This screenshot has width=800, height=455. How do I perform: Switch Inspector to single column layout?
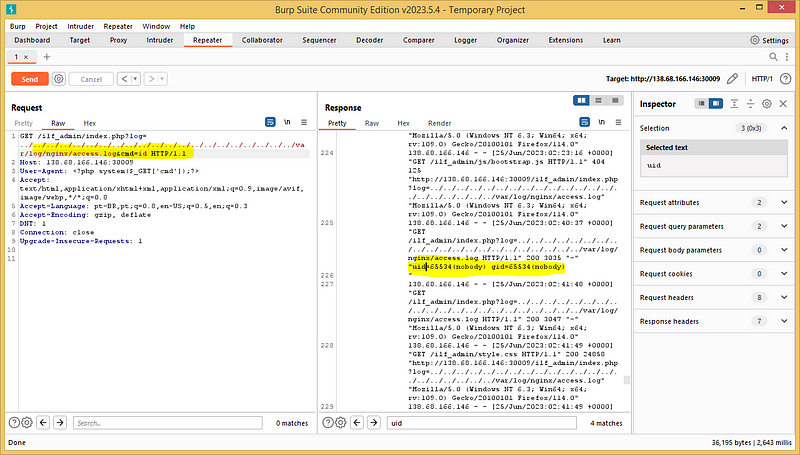(x=702, y=104)
